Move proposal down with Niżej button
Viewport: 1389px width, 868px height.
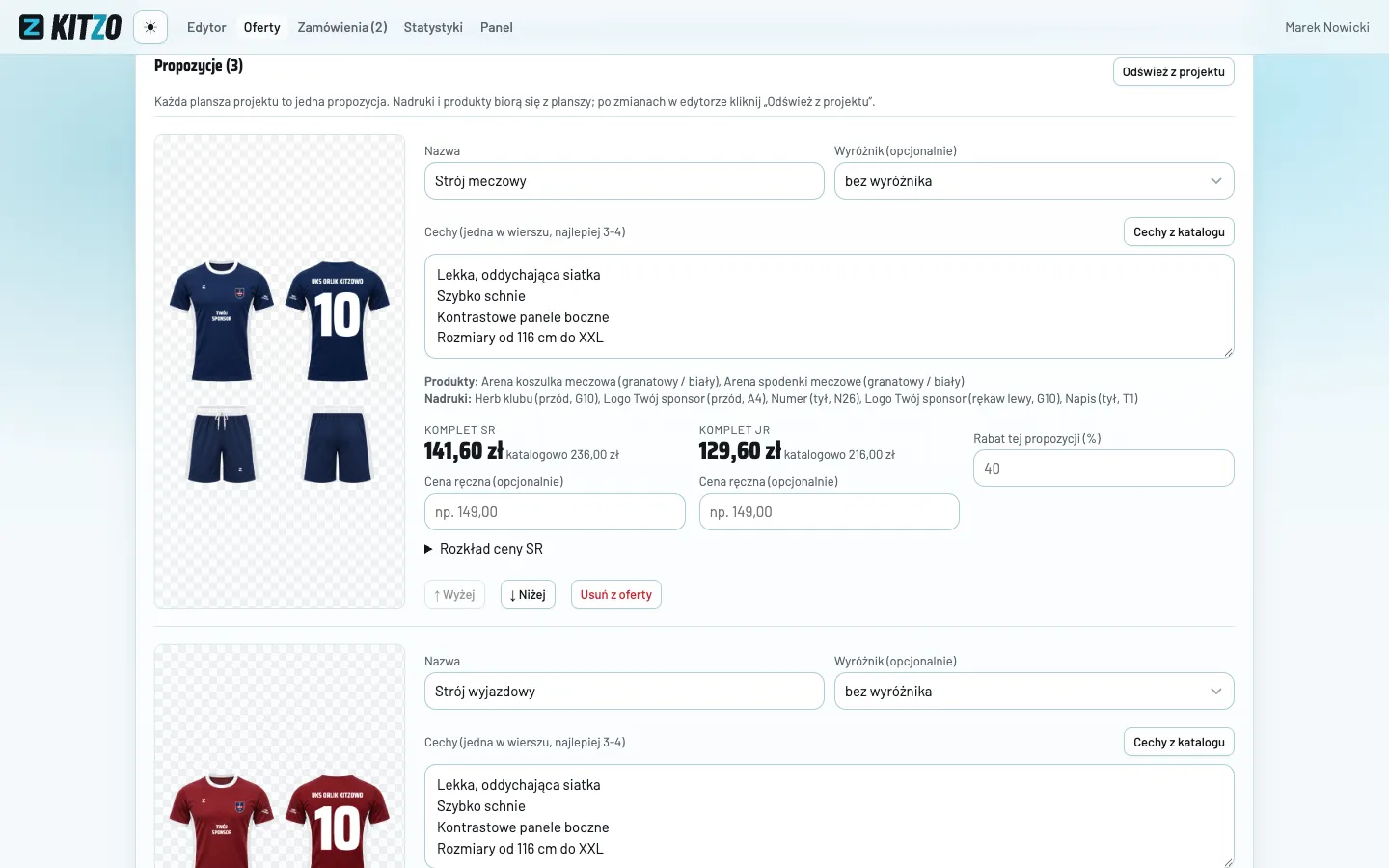[x=528, y=595]
